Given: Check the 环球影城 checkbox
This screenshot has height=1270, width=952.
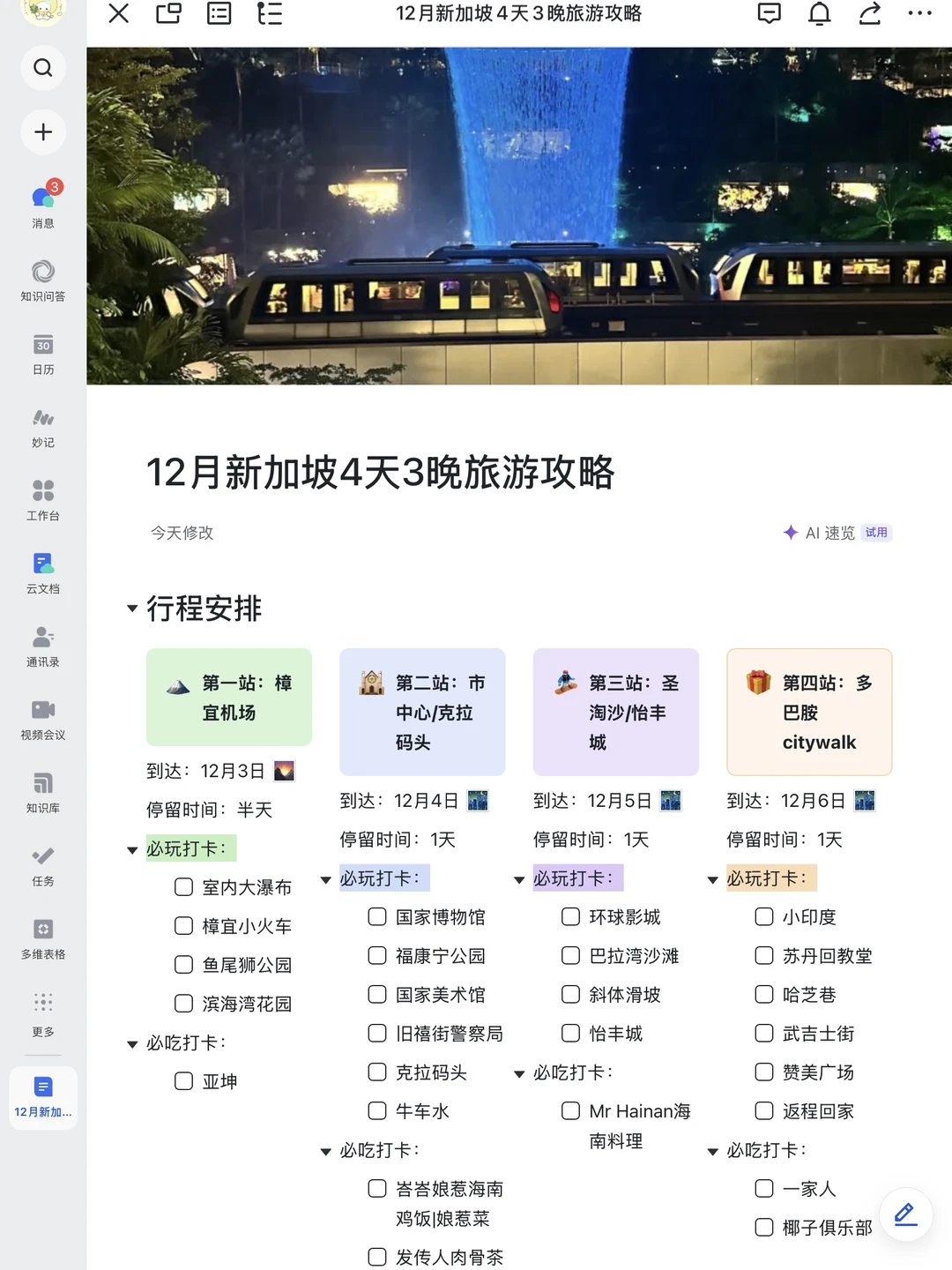Looking at the screenshot, I should [x=570, y=917].
